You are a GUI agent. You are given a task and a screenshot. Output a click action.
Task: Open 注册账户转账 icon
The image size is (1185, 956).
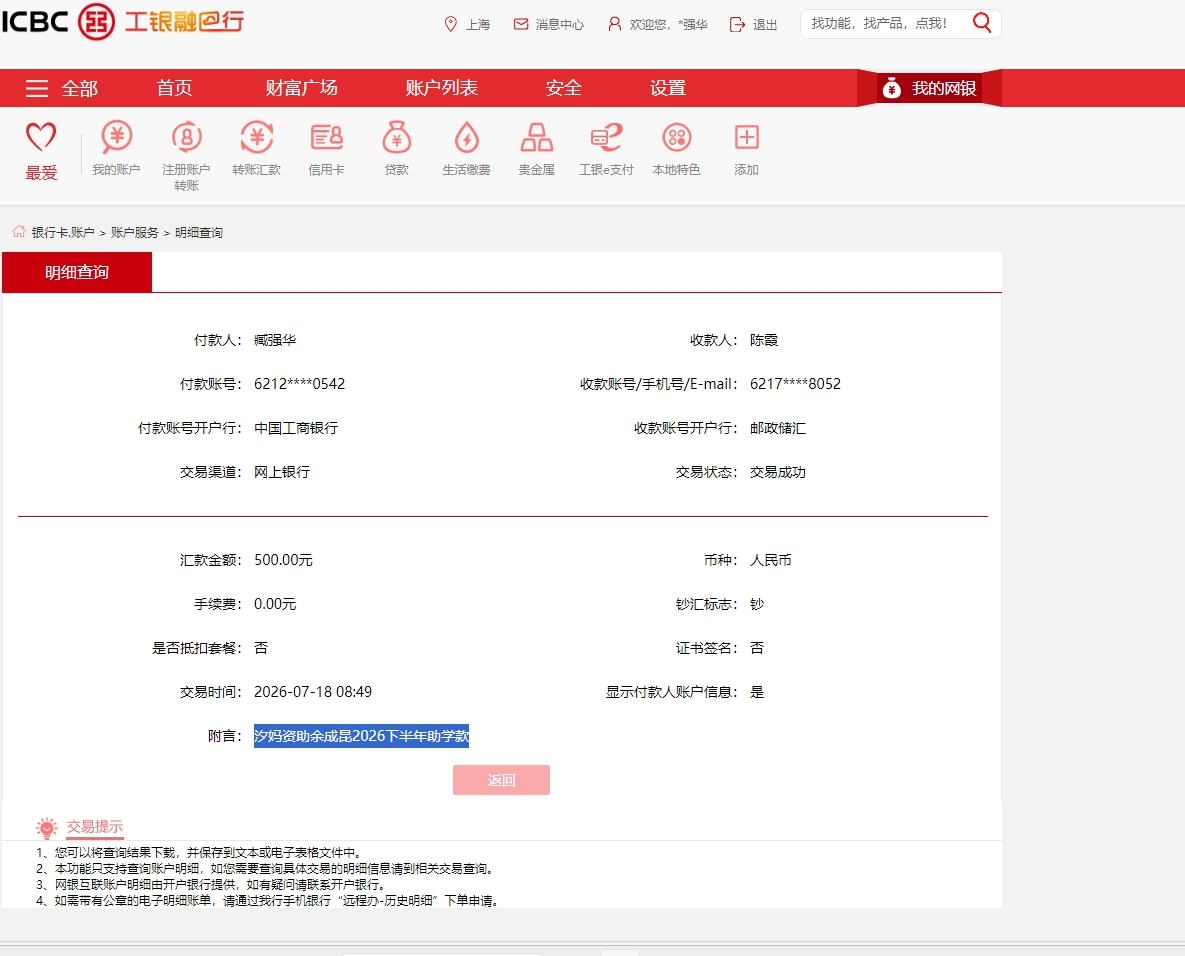coord(187,138)
